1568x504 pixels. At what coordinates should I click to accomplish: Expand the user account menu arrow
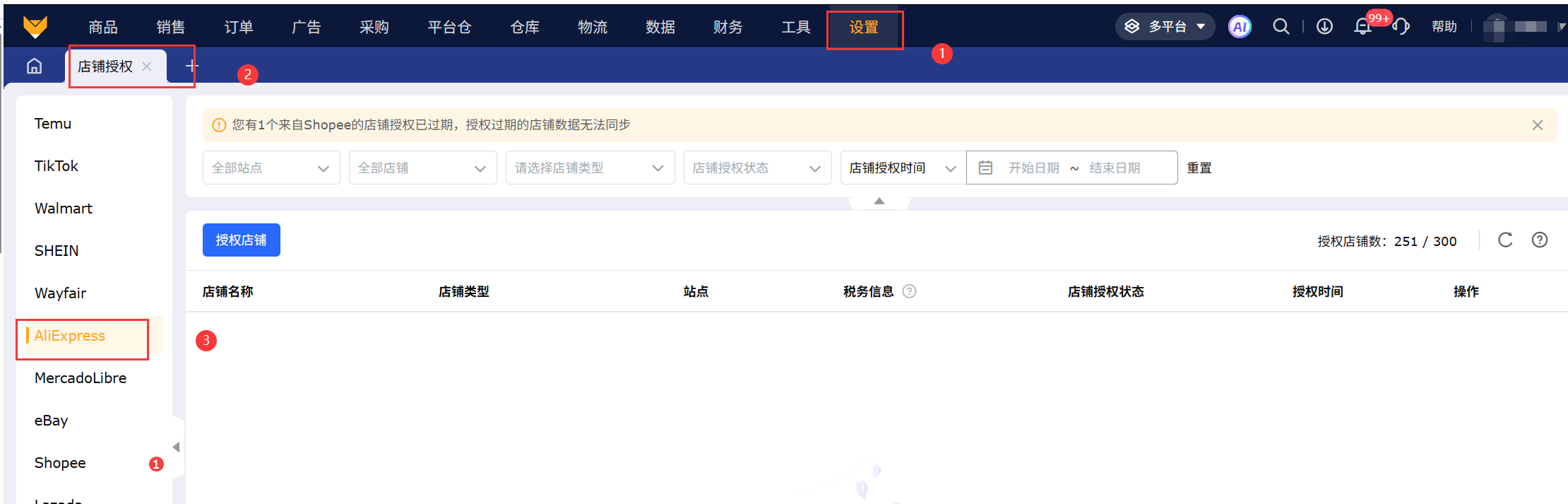coord(1562,27)
